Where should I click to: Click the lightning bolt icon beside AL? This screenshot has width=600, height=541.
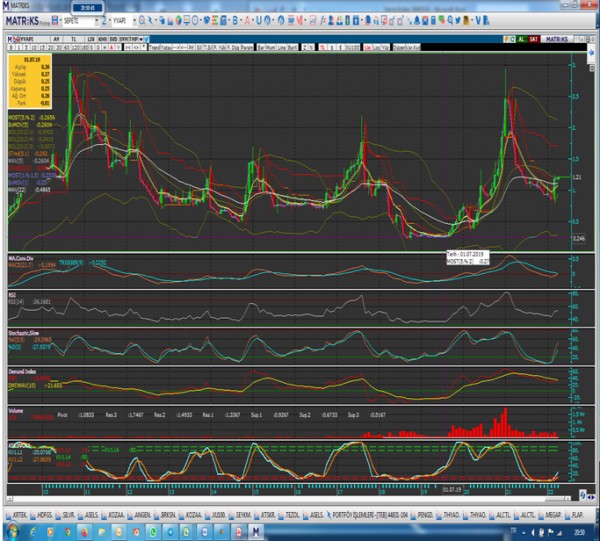point(506,39)
